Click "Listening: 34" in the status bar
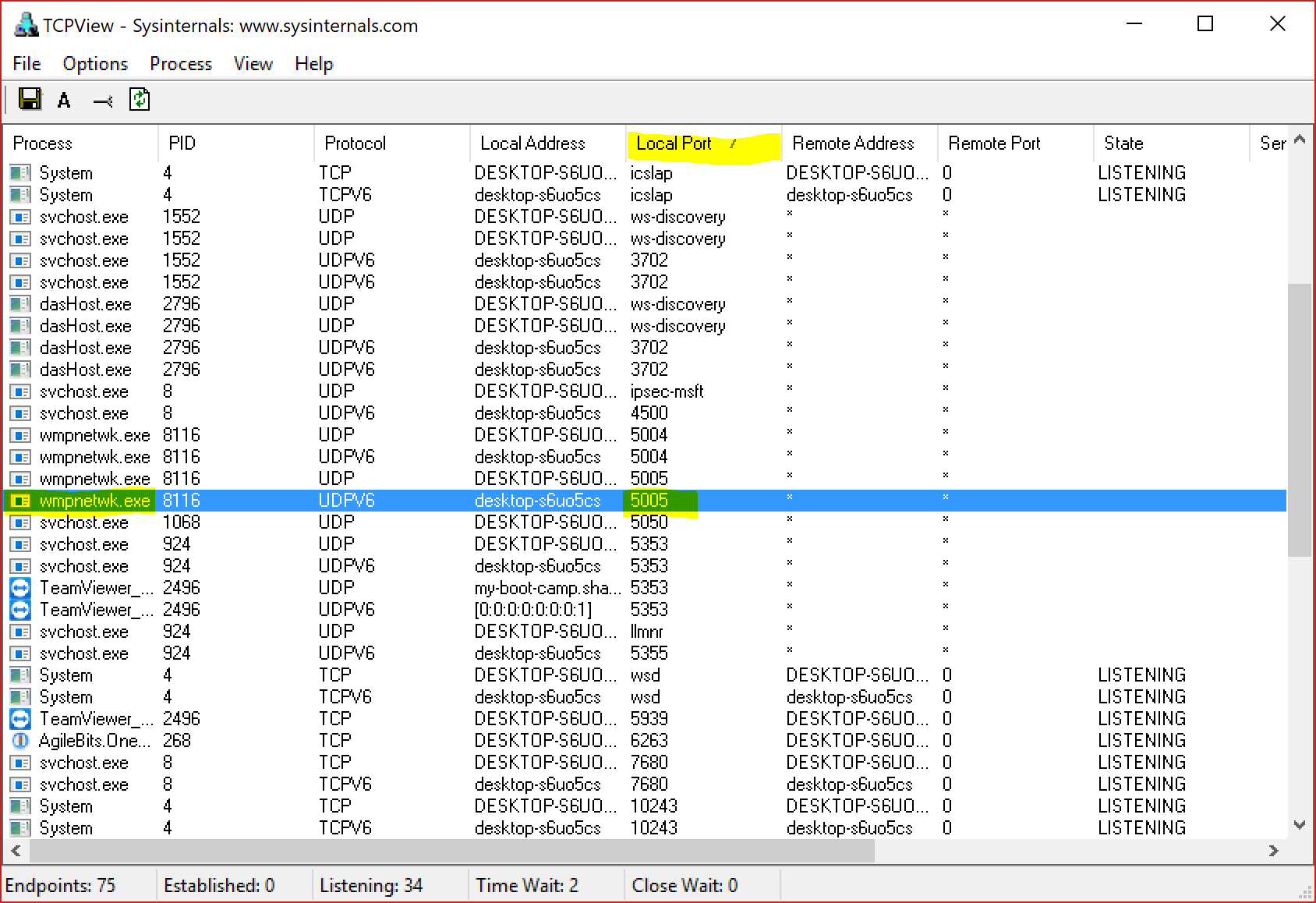 tap(371, 886)
